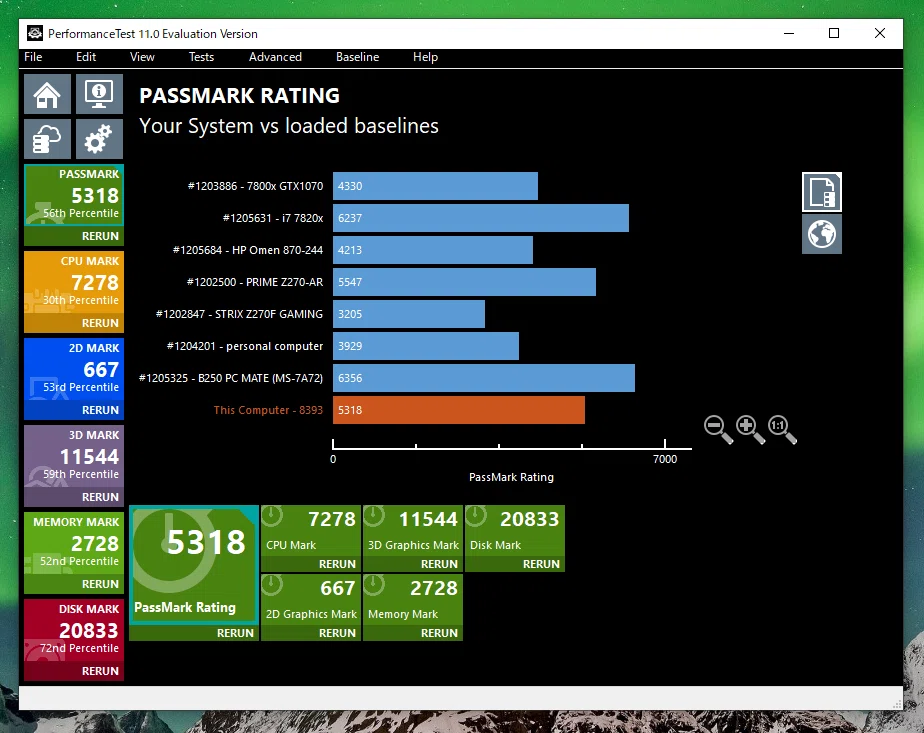Click the 'PassMark Rating' axis title
The width and height of the screenshot is (924, 733).
click(x=511, y=477)
